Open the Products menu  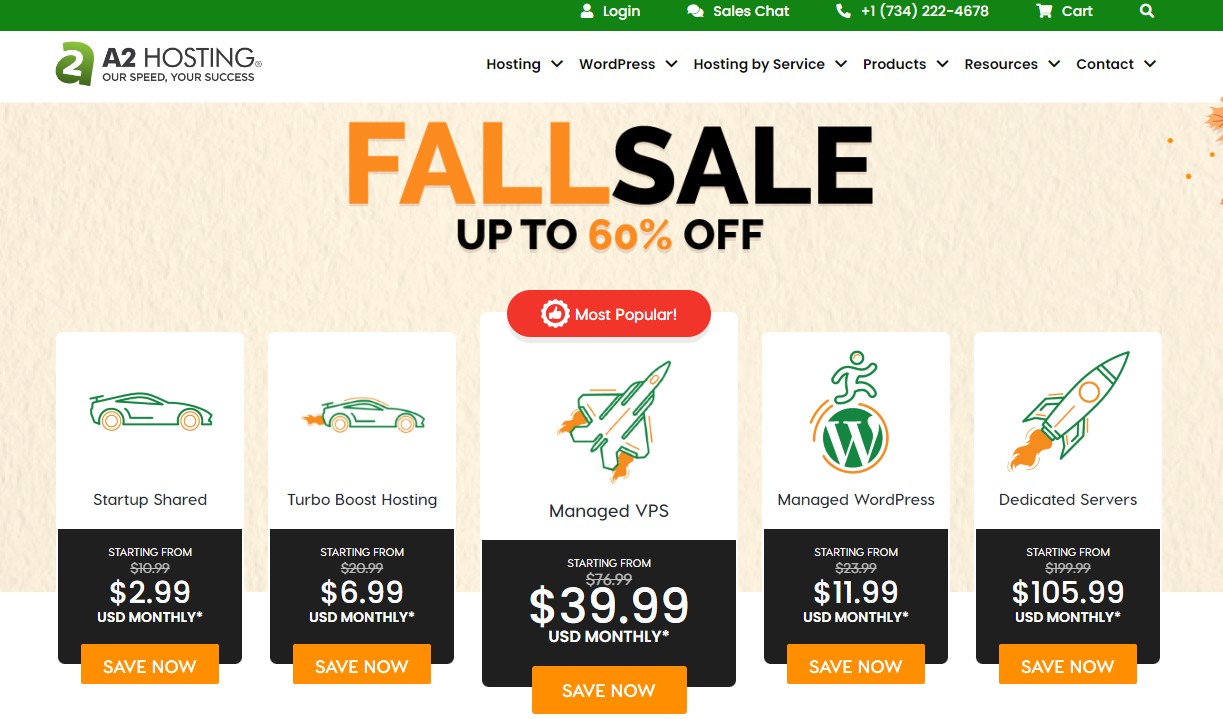(x=905, y=64)
